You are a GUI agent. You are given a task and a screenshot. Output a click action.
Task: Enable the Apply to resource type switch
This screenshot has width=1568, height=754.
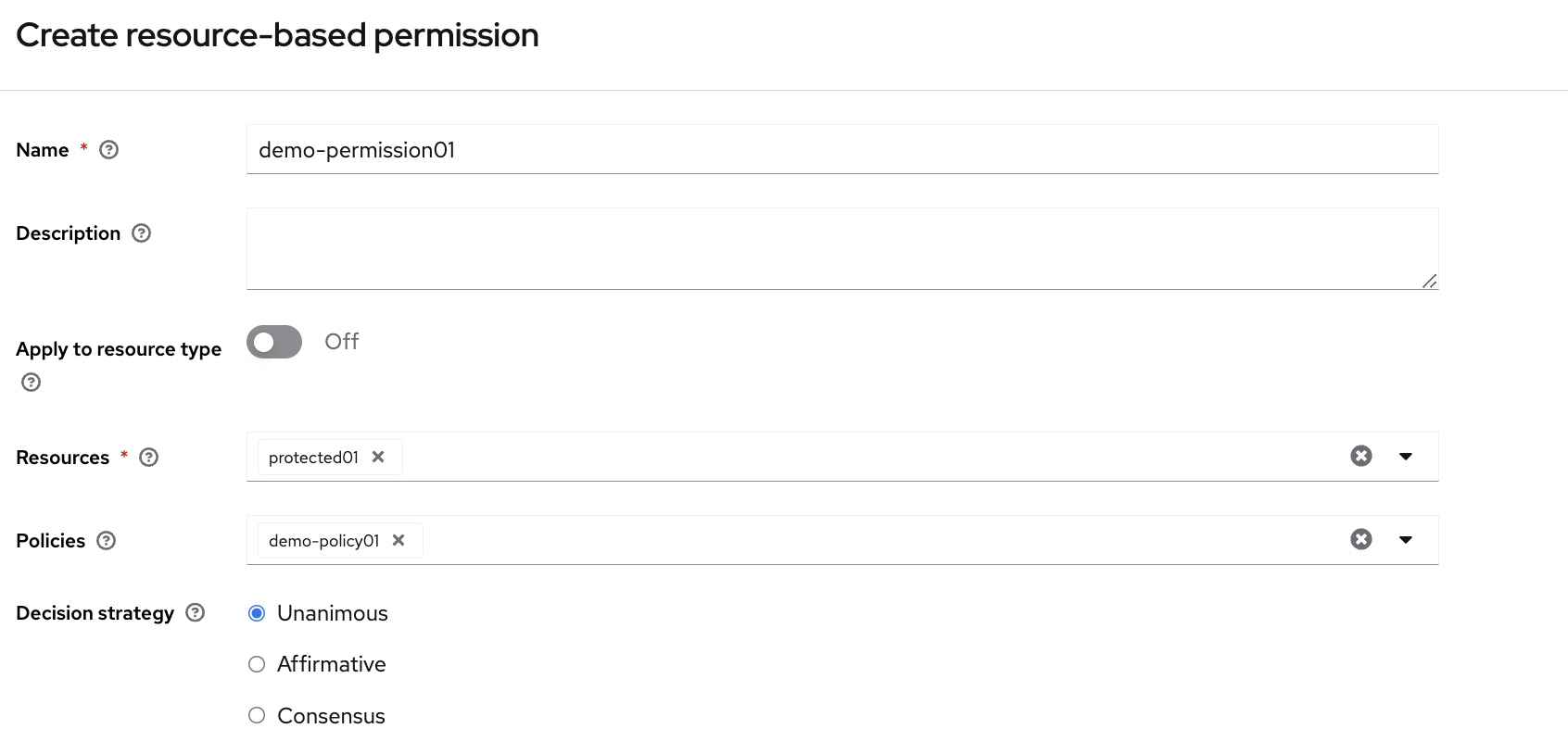tap(273, 342)
